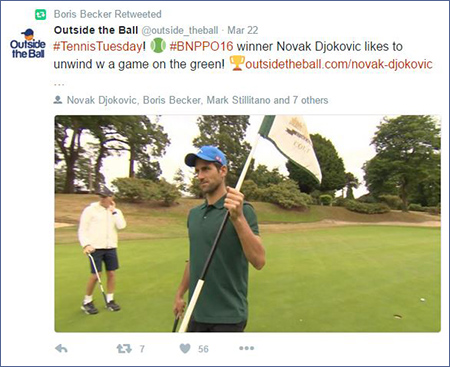Like the tweet with the heart icon
Image resolution: width=450 pixels, height=367 pixels.
185,348
